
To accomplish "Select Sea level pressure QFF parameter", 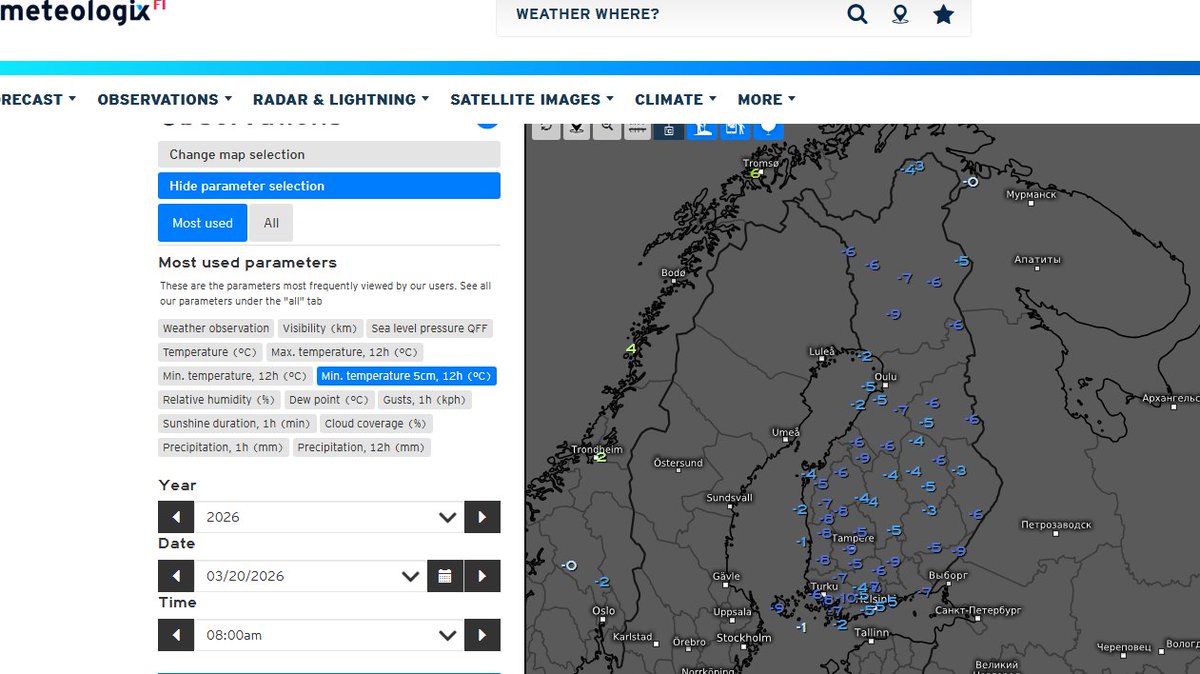I will pyautogui.click(x=430, y=328).
